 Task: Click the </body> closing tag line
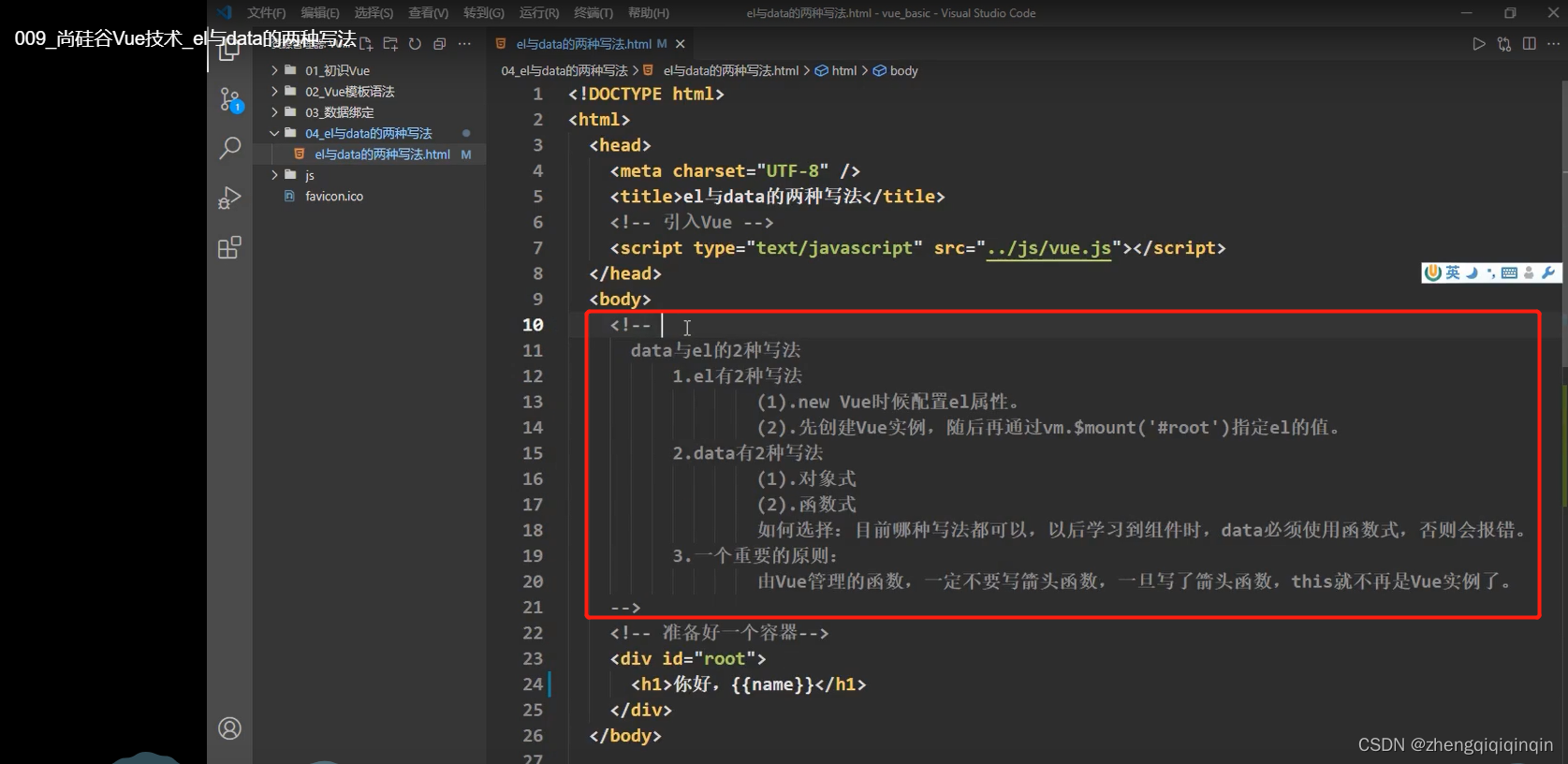coord(625,736)
